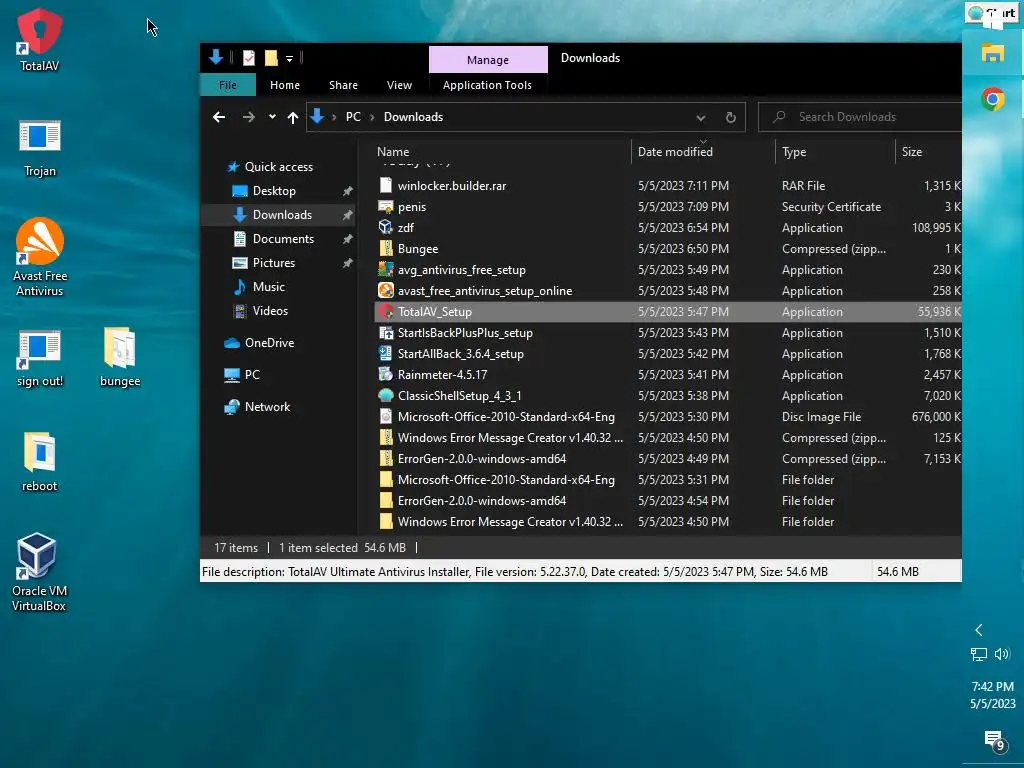Open Videos in the navigation pane
The image size is (1024, 768).
[270, 311]
